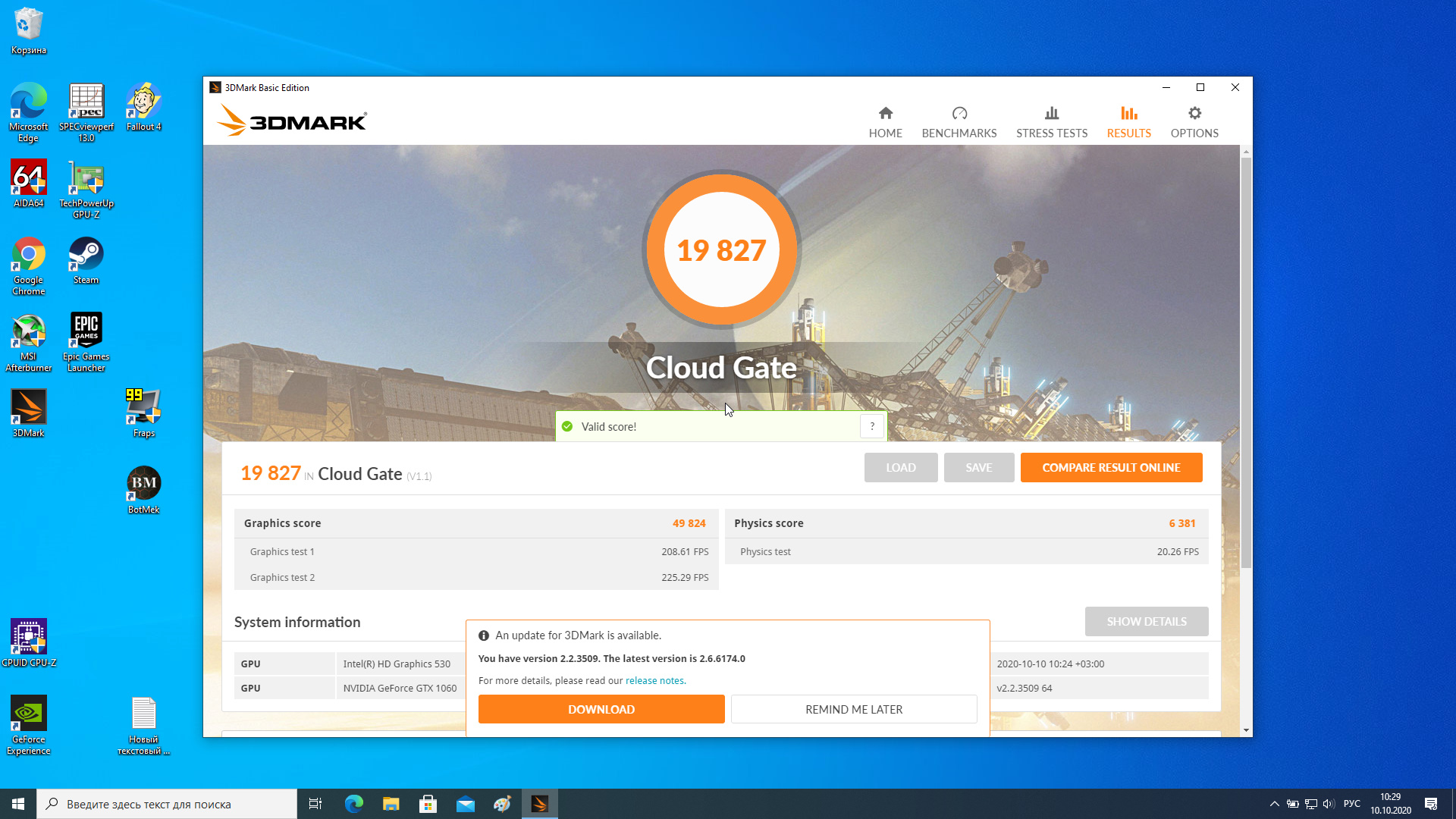The width and height of the screenshot is (1456, 819).
Task: Click the question mark help button
Action: 872,426
